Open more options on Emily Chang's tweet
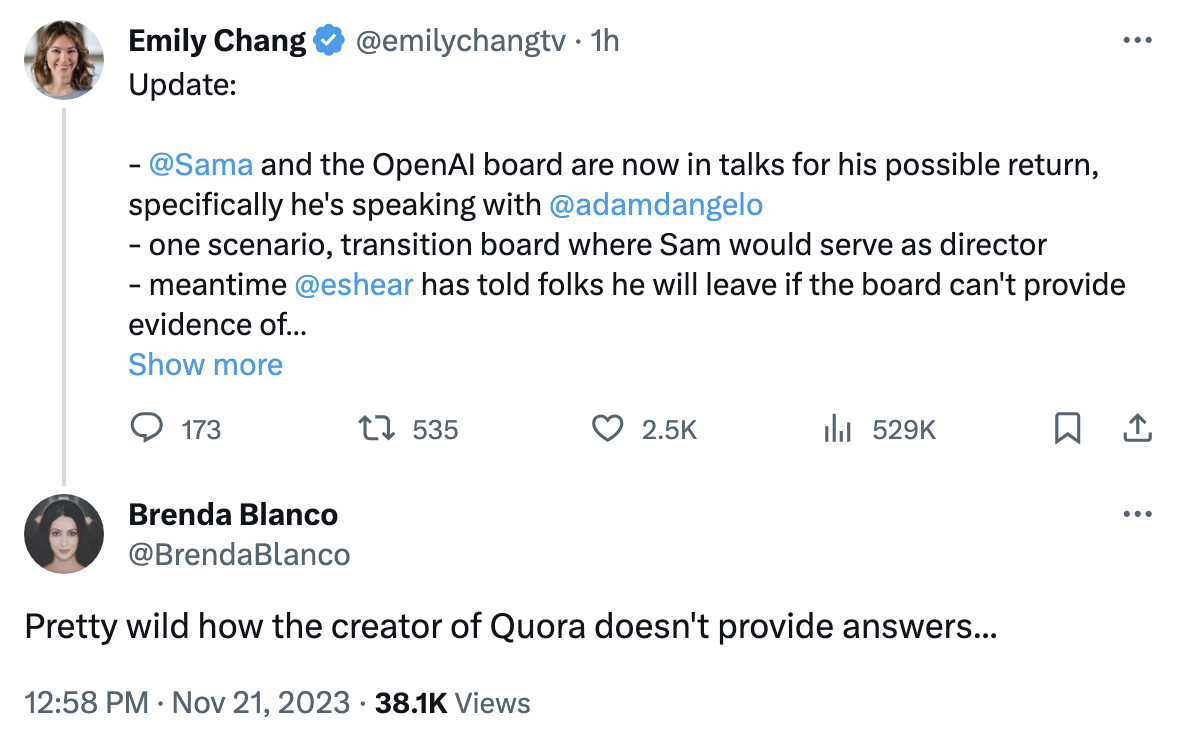Screen dimensions: 1186x750 point(1138,40)
